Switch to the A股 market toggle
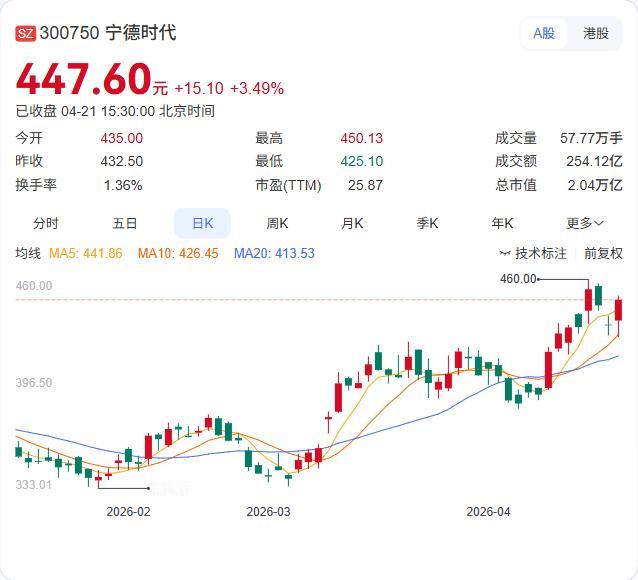The height and width of the screenshot is (580, 638). (544, 33)
